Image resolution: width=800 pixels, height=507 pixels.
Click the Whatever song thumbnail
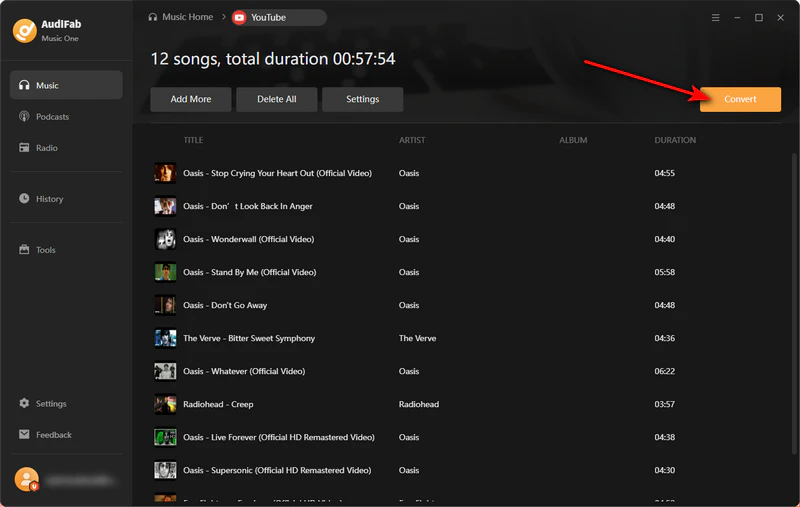click(x=165, y=371)
